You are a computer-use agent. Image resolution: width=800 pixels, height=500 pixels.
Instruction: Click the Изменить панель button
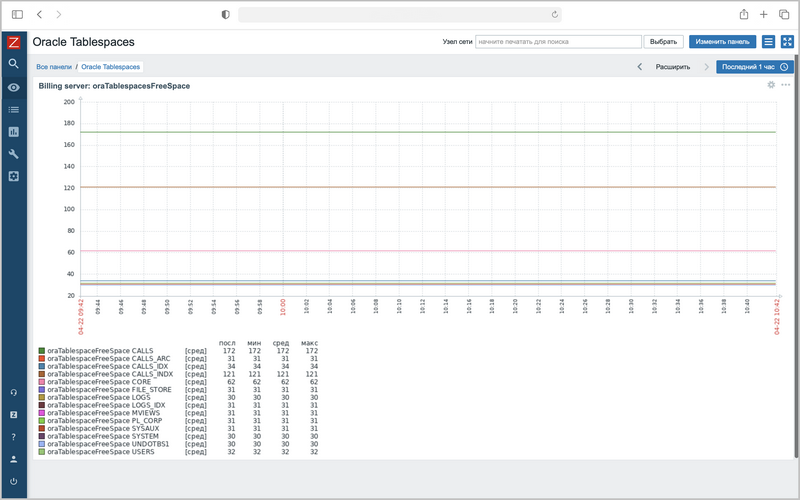coord(722,42)
